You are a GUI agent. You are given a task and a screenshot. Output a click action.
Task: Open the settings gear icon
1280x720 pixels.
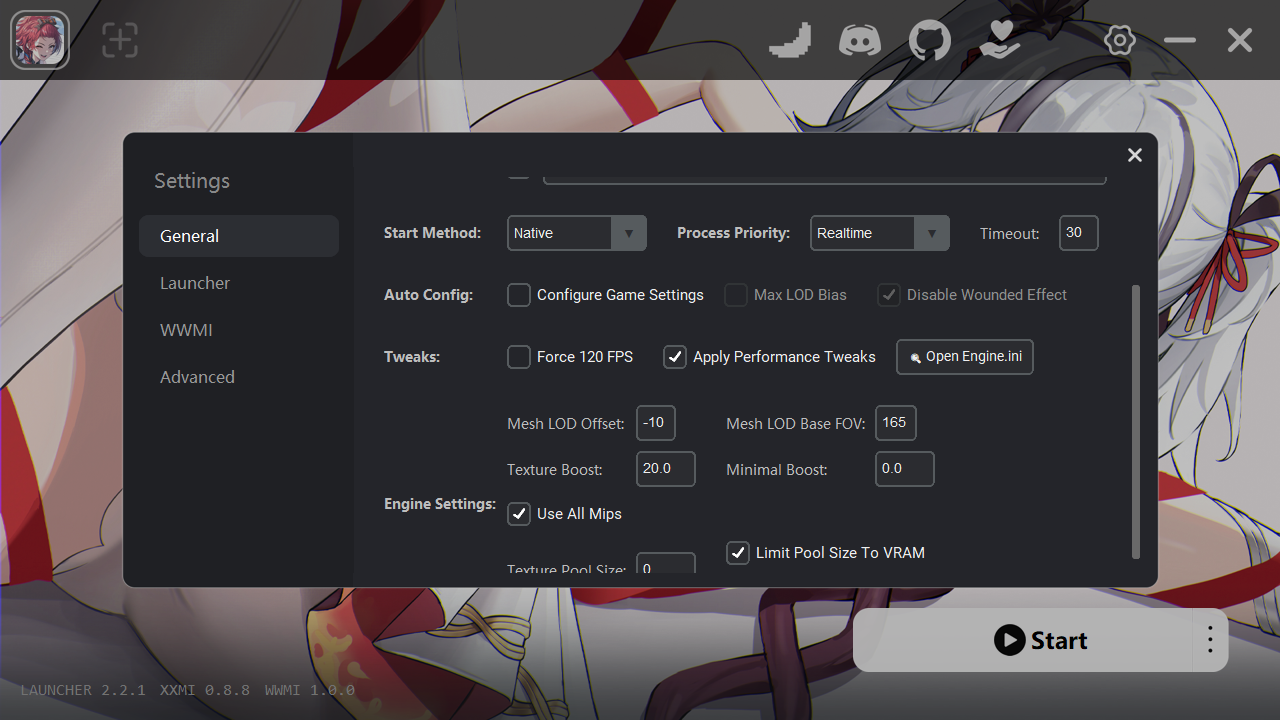(x=1120, y=40)
